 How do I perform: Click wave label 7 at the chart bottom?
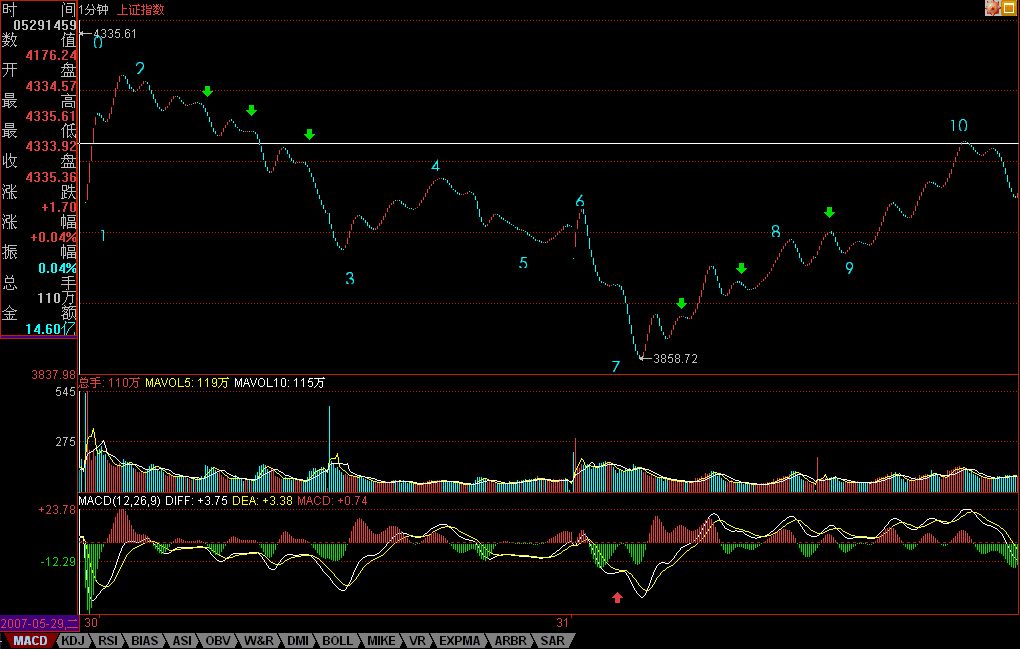point(616,367)
